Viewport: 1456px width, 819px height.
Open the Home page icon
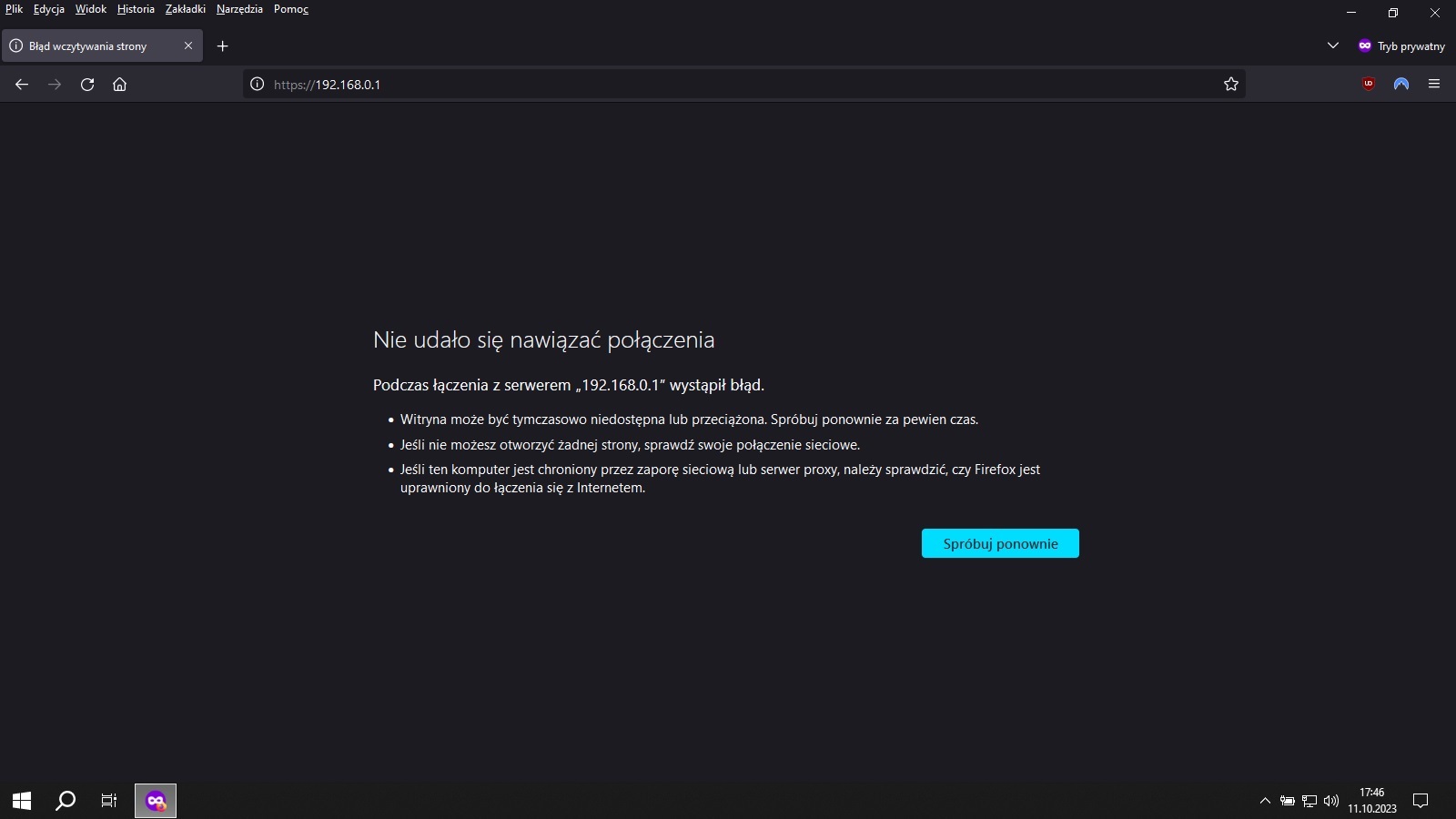(119, 85)
